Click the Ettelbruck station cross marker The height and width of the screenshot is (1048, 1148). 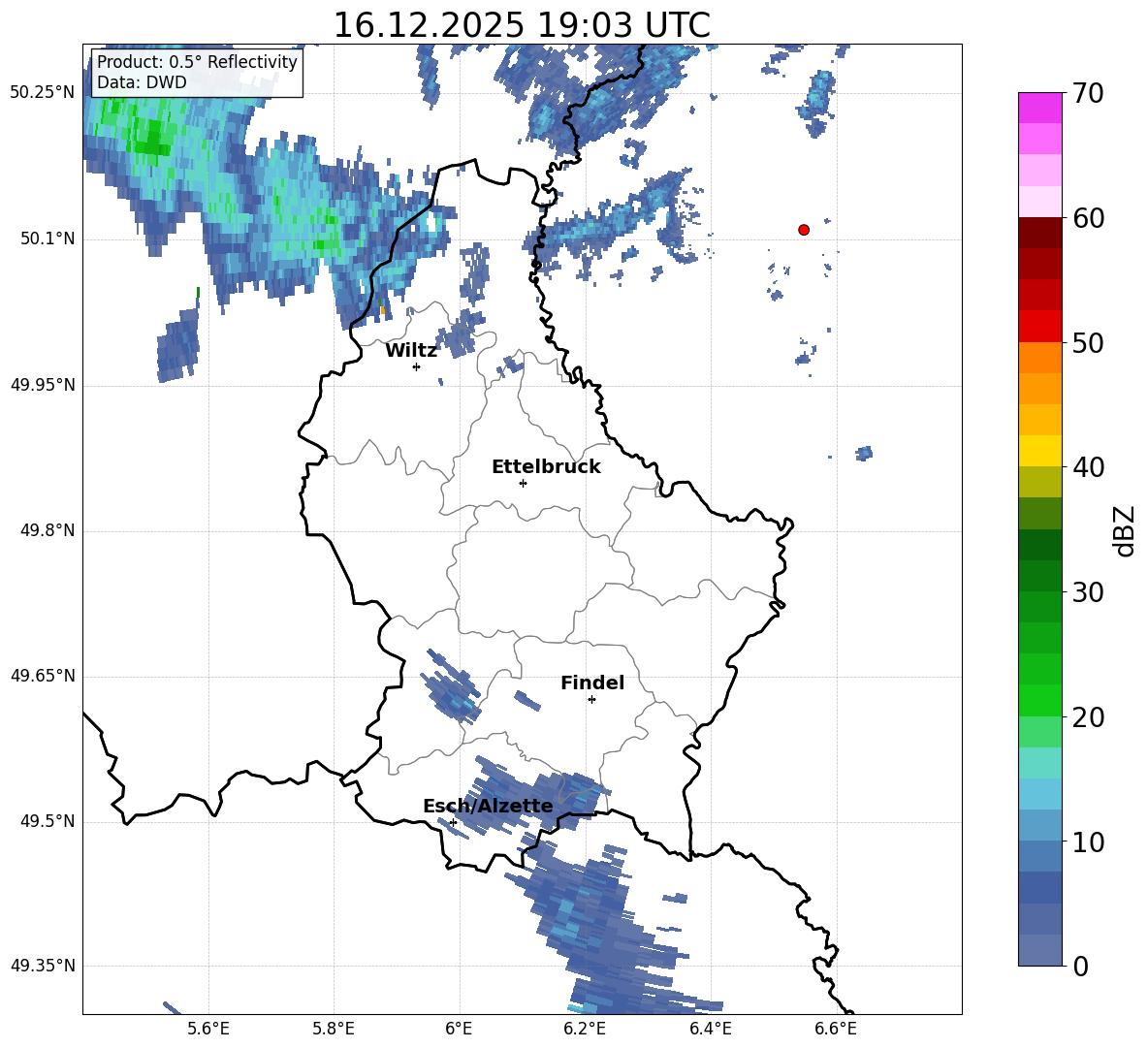point(523,483)
